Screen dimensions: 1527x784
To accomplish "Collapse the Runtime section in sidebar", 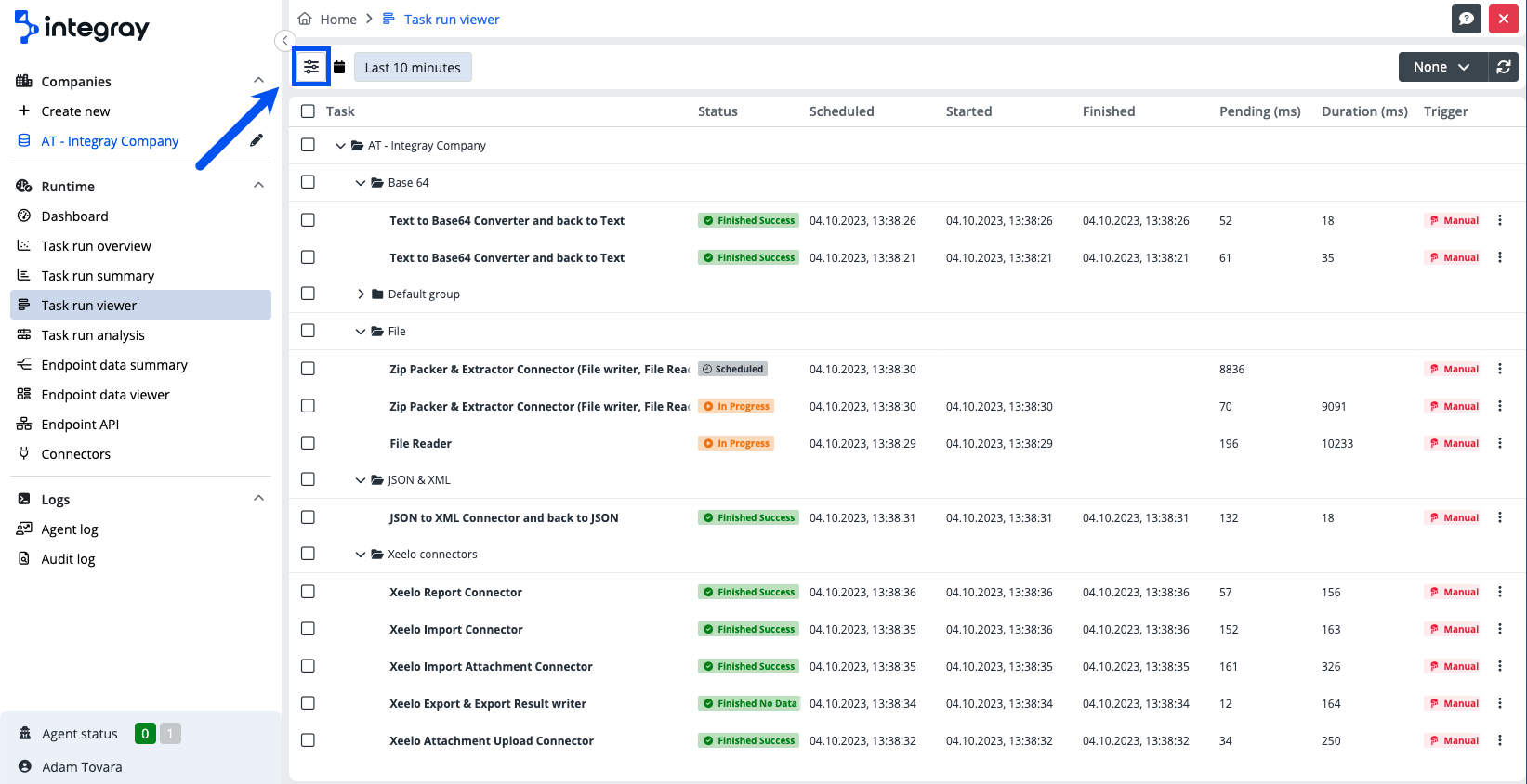I will point(258,186).
